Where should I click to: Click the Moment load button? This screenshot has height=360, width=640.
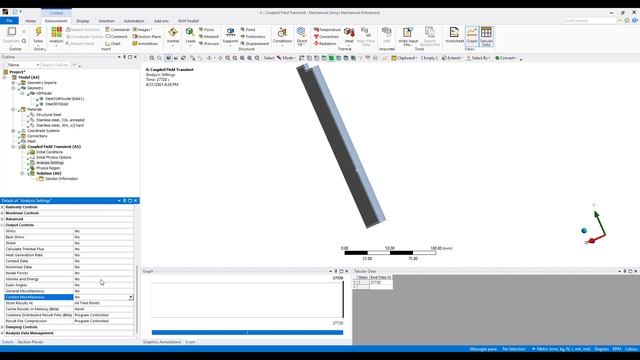coord(209,36)
